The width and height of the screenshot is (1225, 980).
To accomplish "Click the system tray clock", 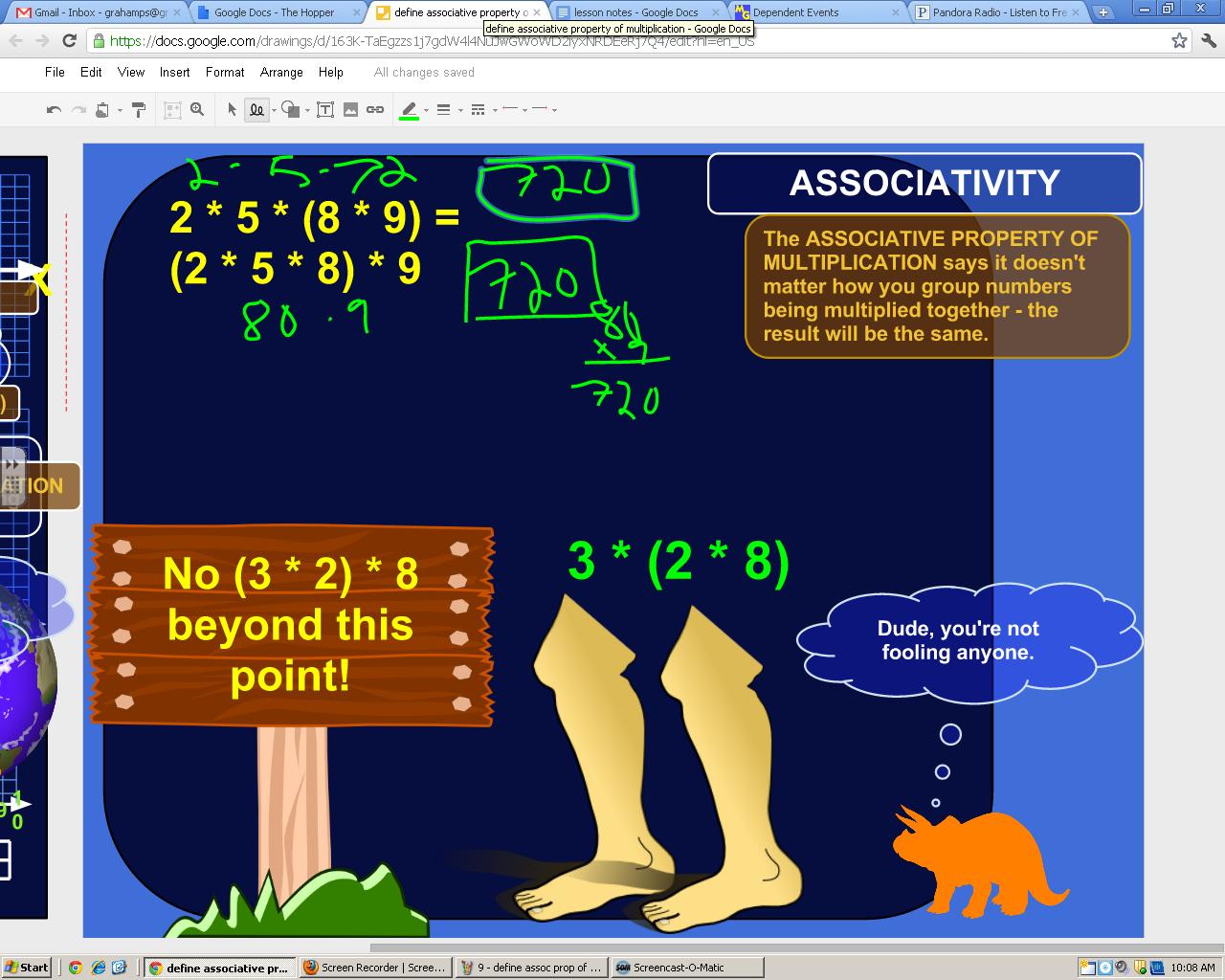I will tap(1192, 968).
